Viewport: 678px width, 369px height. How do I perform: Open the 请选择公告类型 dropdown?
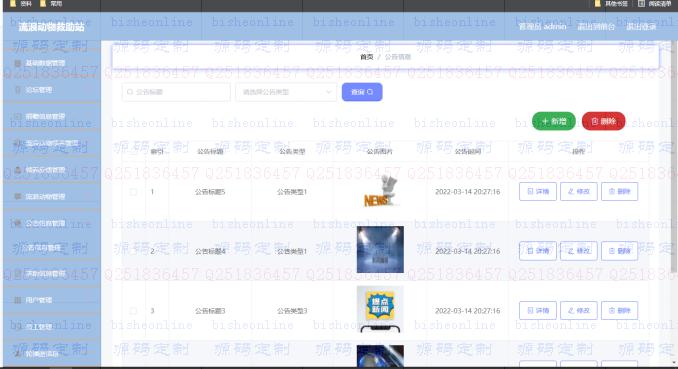286,92
